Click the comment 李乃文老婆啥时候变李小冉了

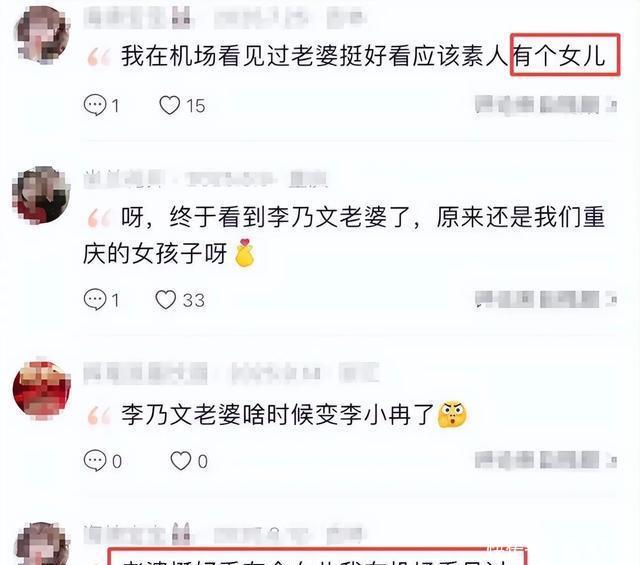(x=278, y=414)
